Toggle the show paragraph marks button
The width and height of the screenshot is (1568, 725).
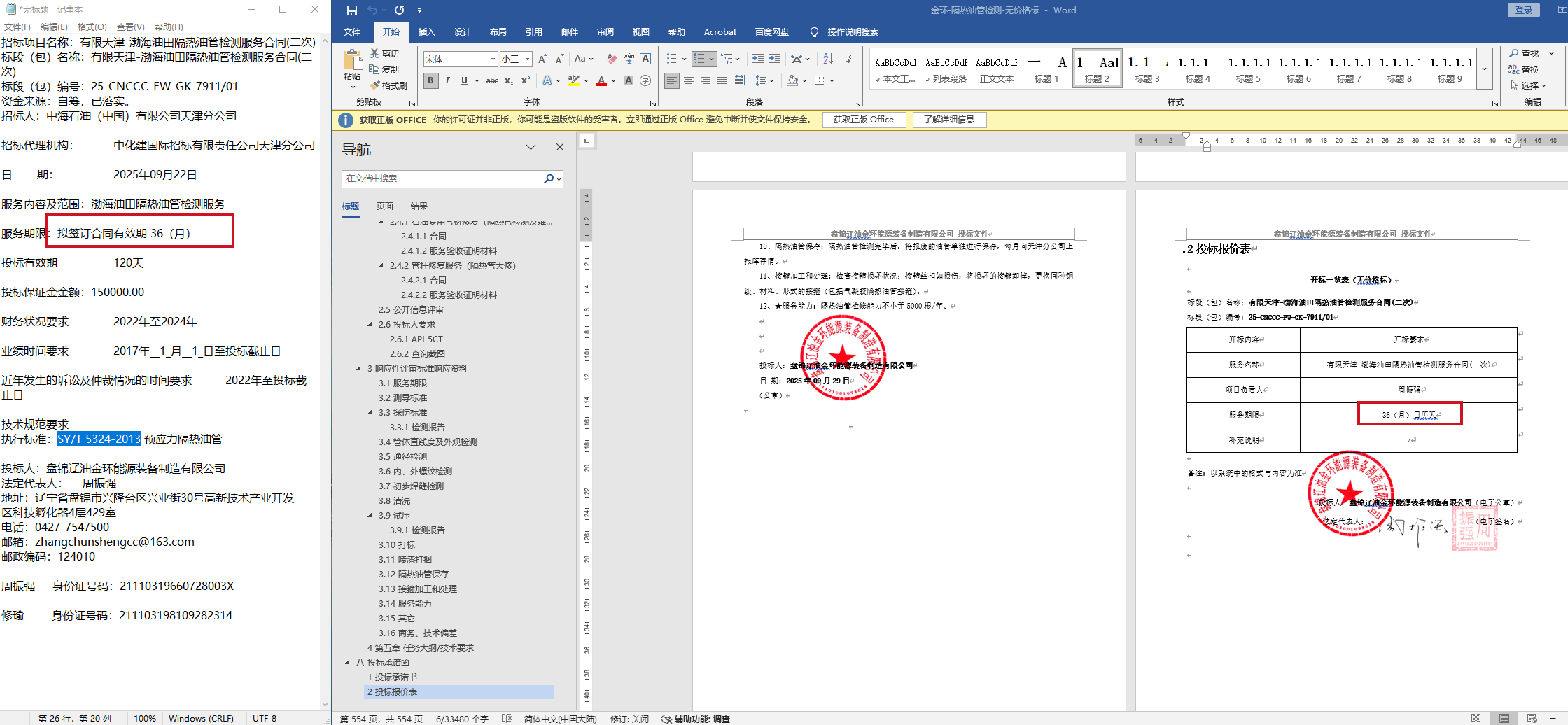point(850,59)
